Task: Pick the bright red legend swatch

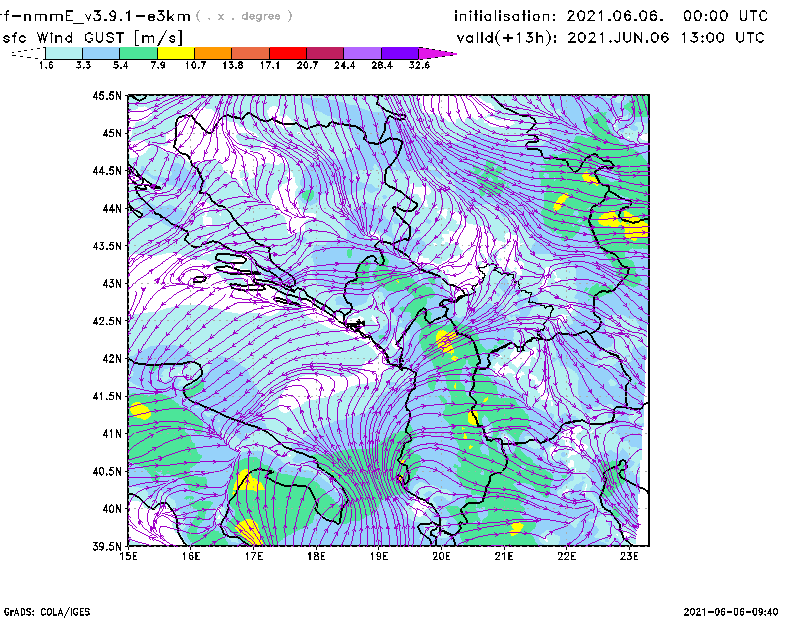Action: (x=288, y=53)
